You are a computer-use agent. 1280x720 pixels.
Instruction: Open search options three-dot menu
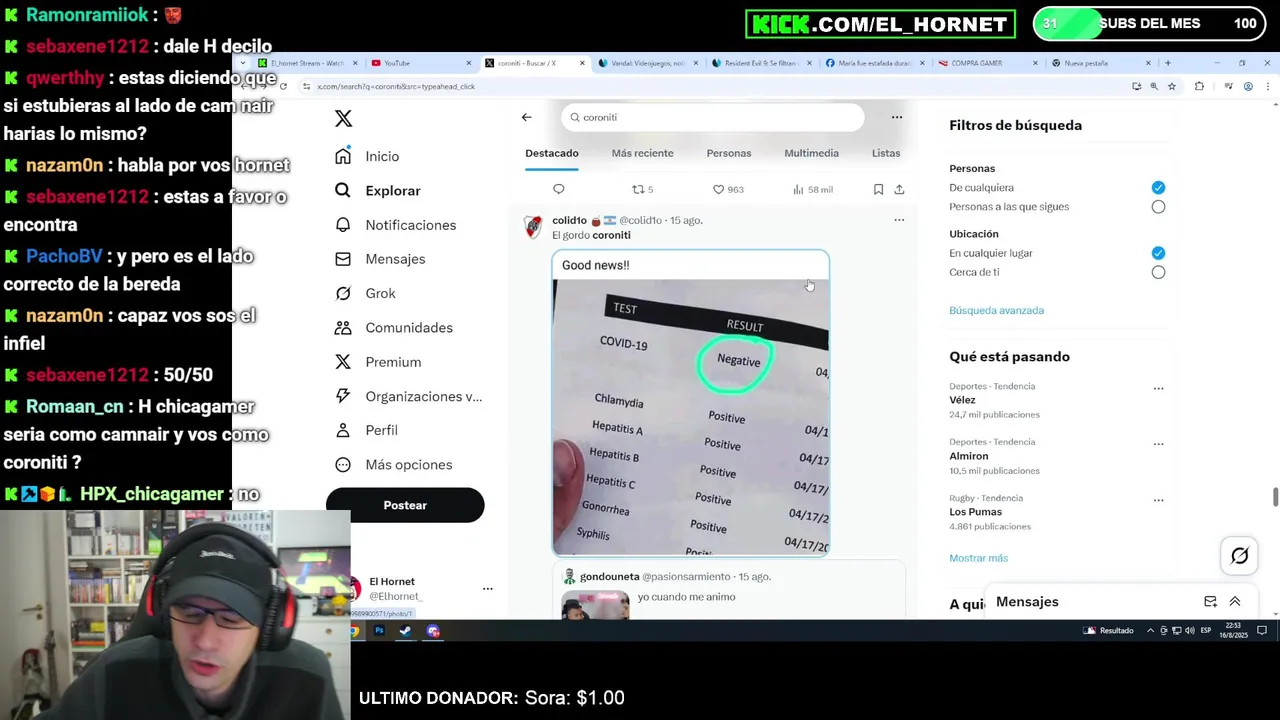pyautogui.click(x=897, y=117)
